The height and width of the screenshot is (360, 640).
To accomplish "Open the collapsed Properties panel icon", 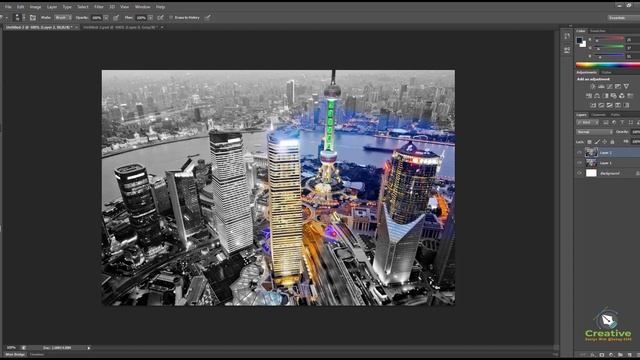I will tap(567, 50).
